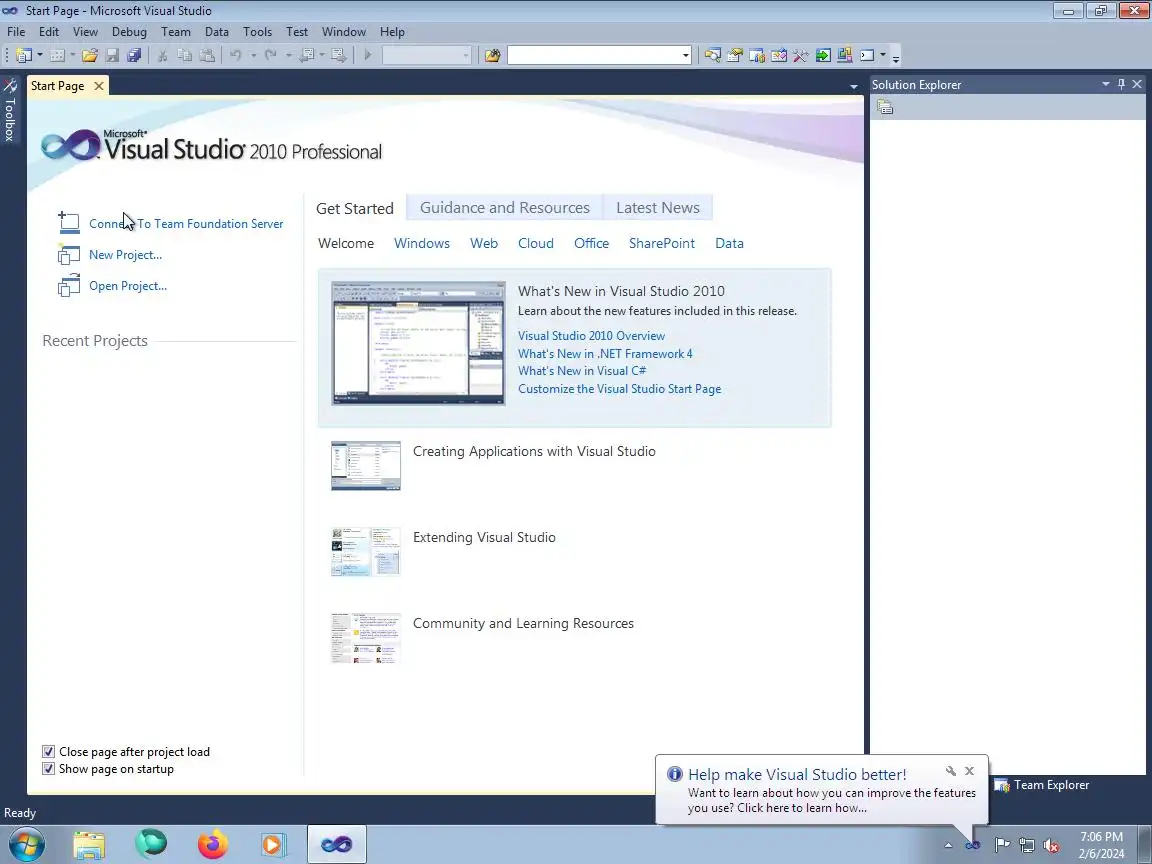Open the Debug menu

point(129,32)
